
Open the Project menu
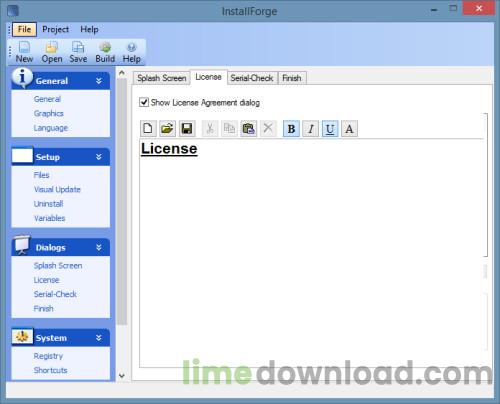coord(55,29)
